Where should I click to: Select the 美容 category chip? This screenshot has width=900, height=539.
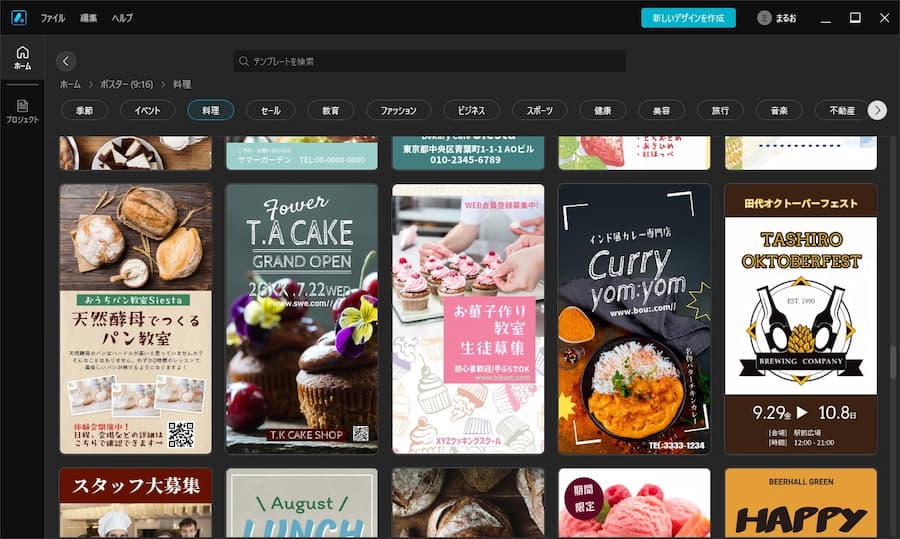662,110
